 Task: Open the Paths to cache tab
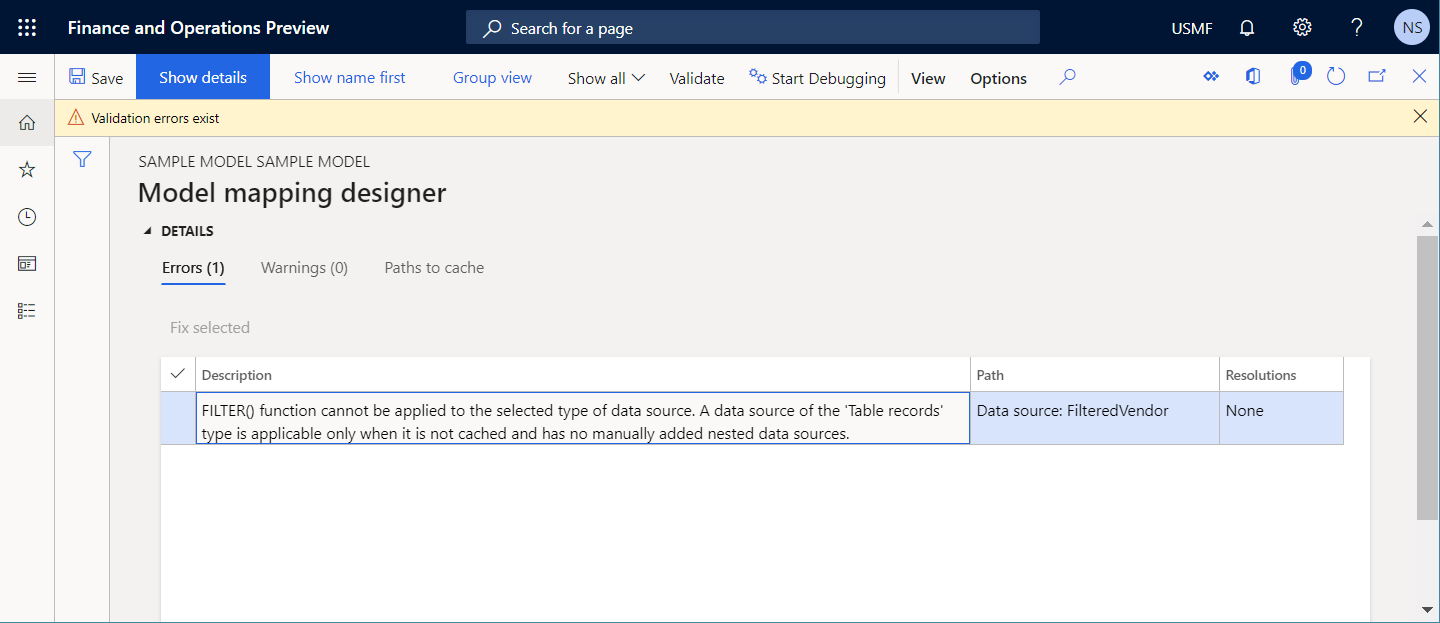click(434, 267)
